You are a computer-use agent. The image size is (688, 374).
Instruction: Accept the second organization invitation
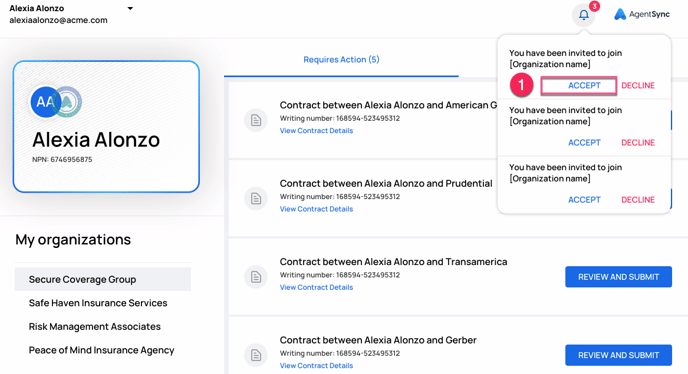(x=584, y=143)
